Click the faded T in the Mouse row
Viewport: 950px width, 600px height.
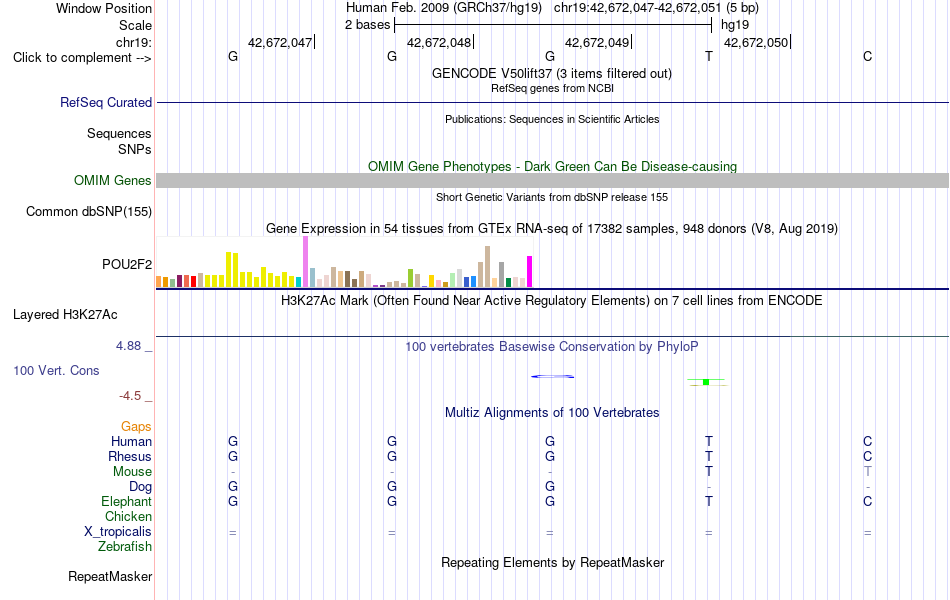click(x=868, y=471)
